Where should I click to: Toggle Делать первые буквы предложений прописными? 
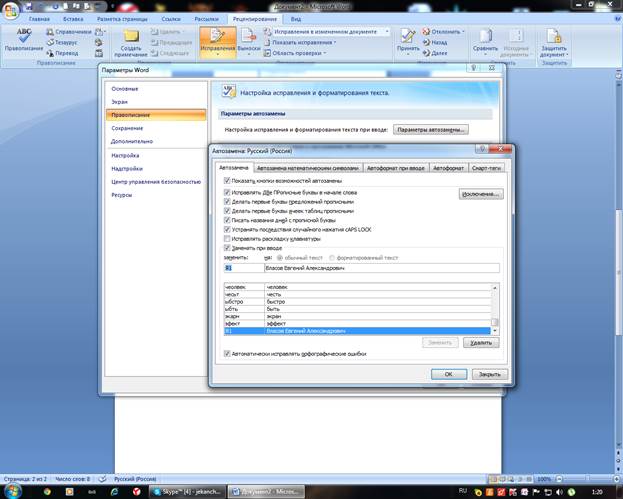[x=227, y=201]
